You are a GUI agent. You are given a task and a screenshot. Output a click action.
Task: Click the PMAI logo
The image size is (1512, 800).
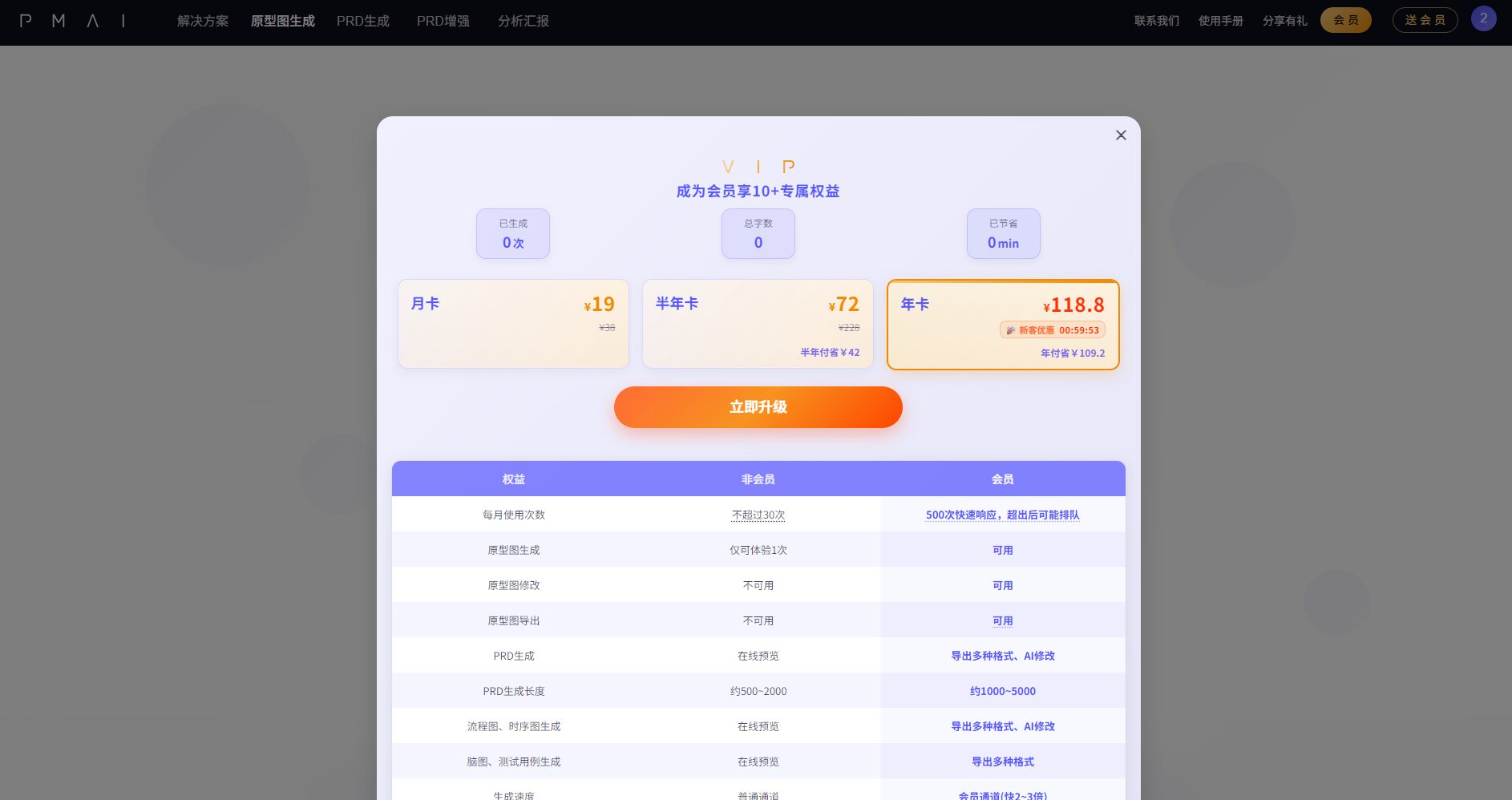74,21
